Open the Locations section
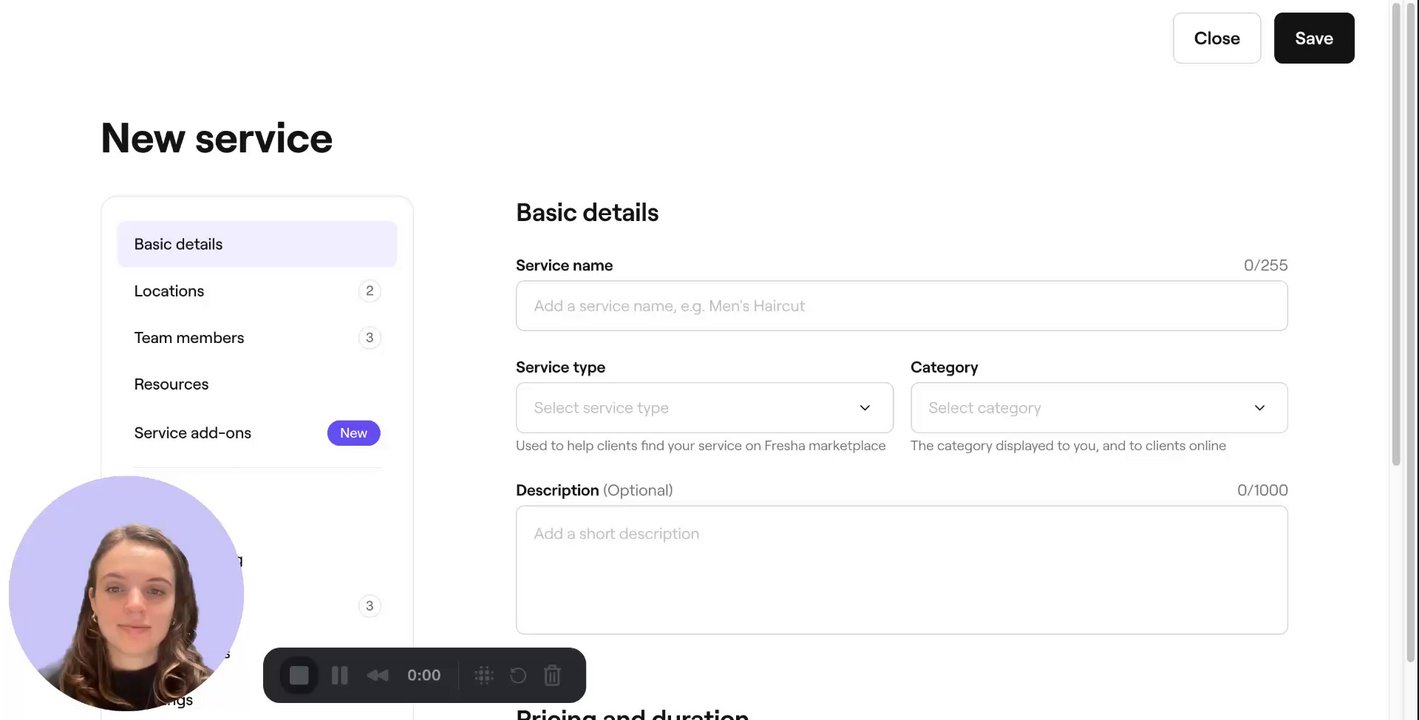This screenshot has width=1419, height=720. point(257,291)
